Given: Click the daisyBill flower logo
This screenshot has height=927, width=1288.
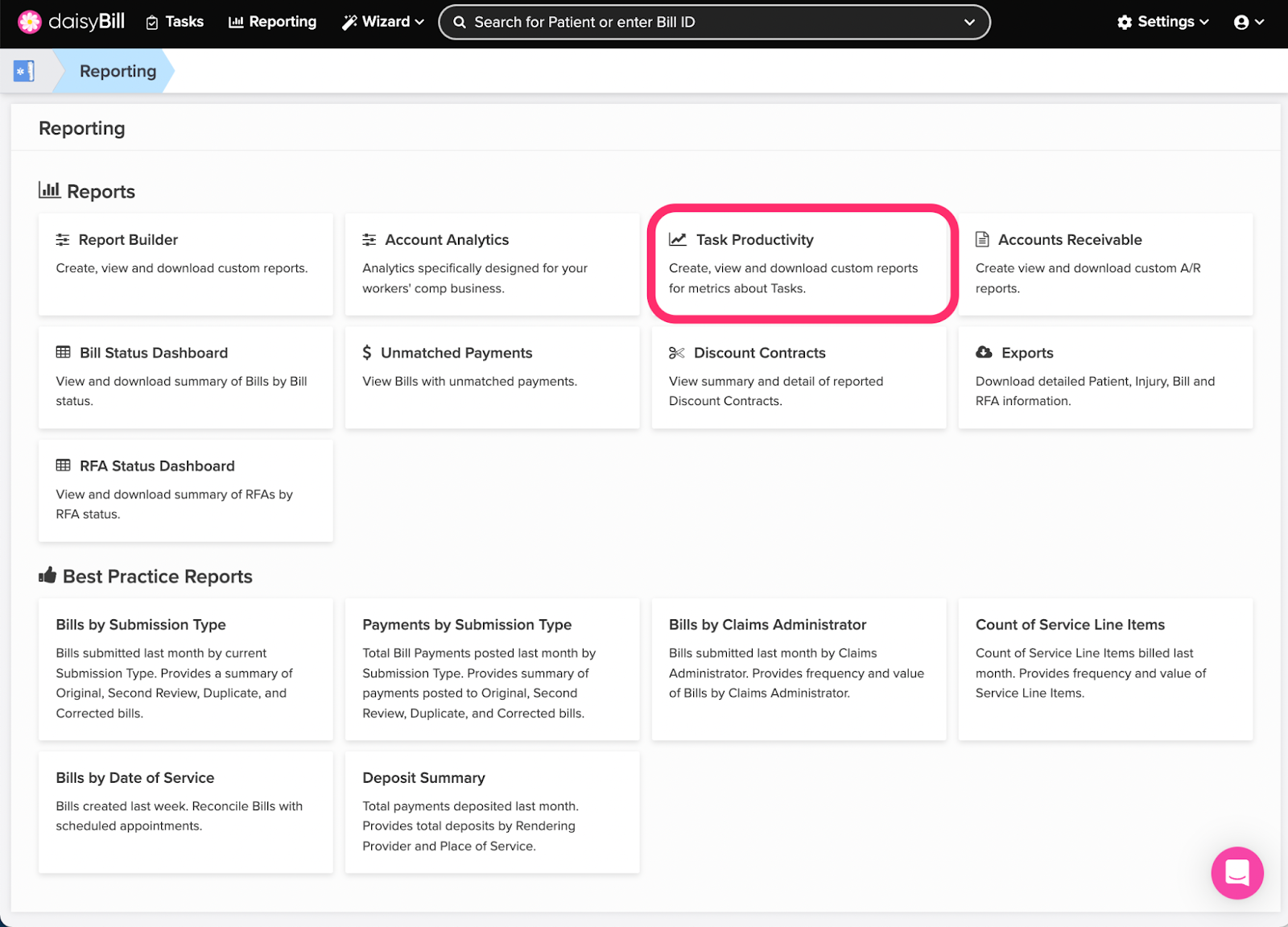Looking at the screenshot, I should point(30,22).
